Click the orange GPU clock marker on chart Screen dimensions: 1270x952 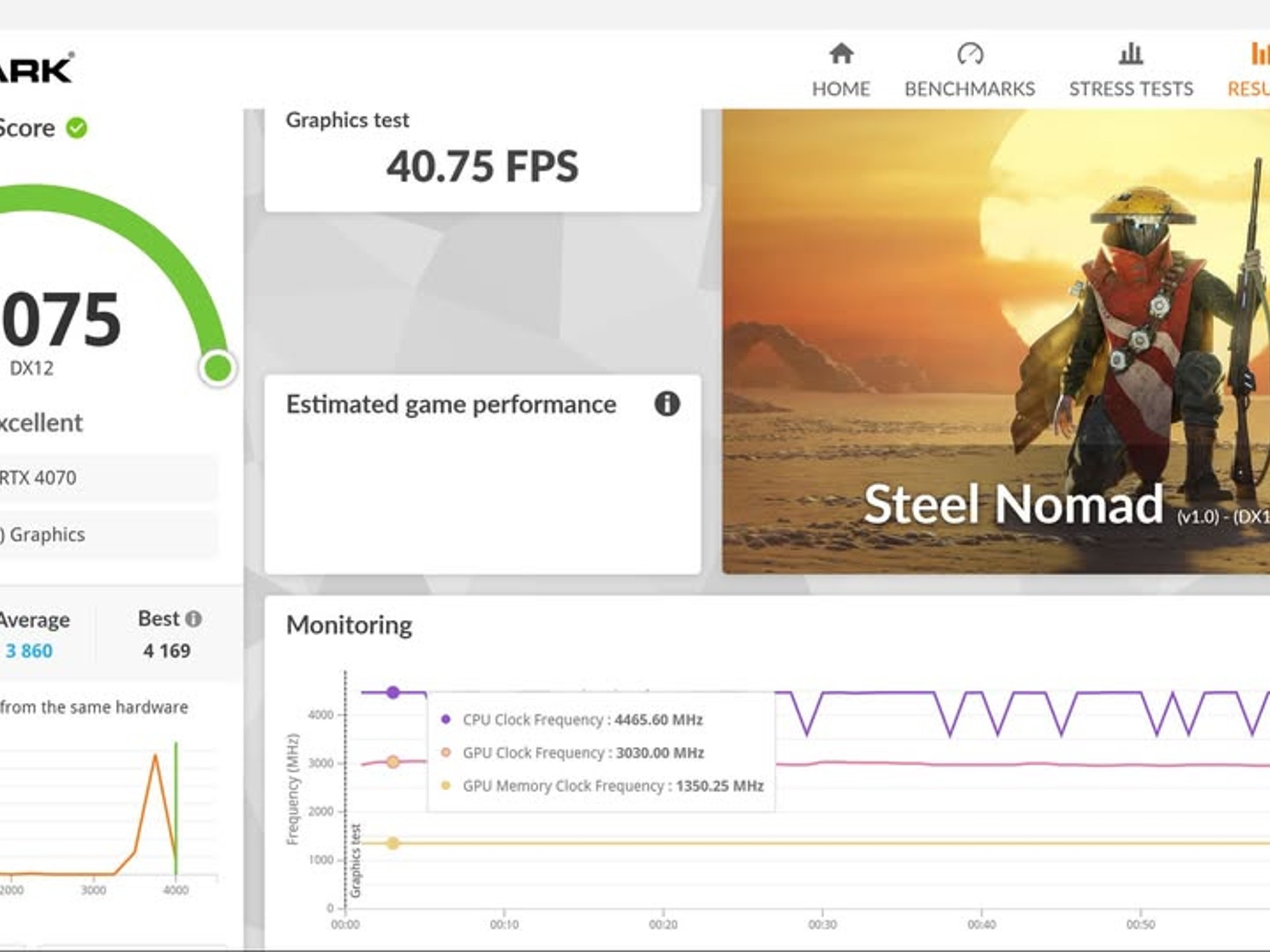393,762
